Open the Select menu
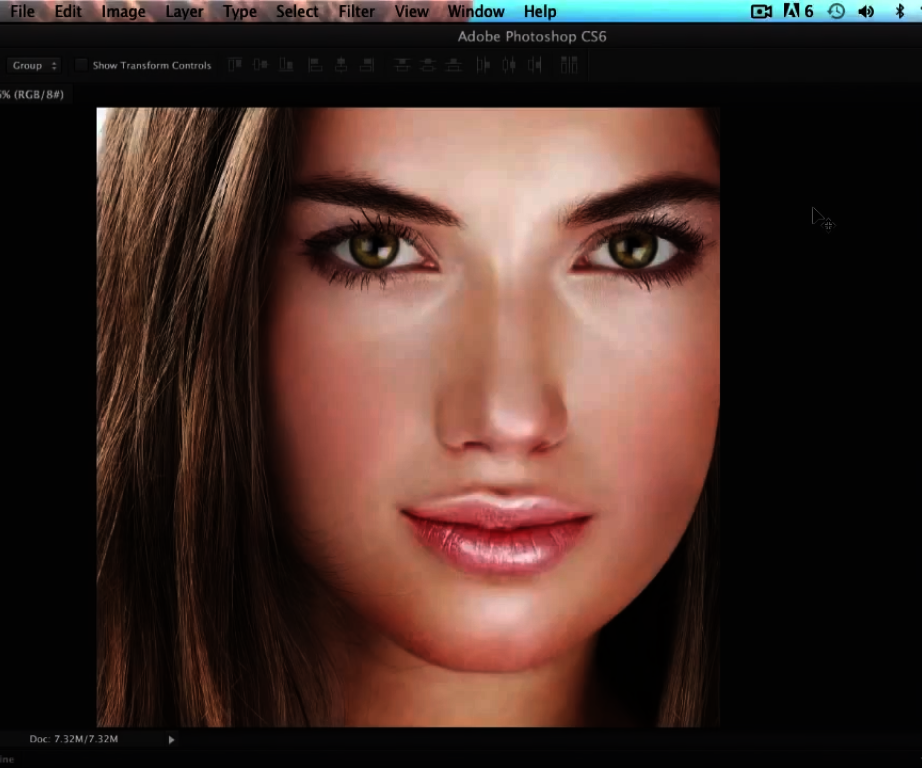 tap(297, 11)
